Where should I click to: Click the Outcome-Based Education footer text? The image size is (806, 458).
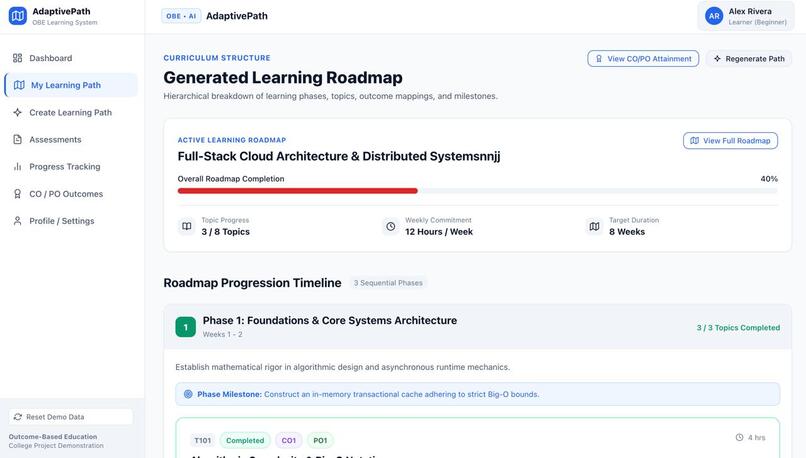coord(53,436)
